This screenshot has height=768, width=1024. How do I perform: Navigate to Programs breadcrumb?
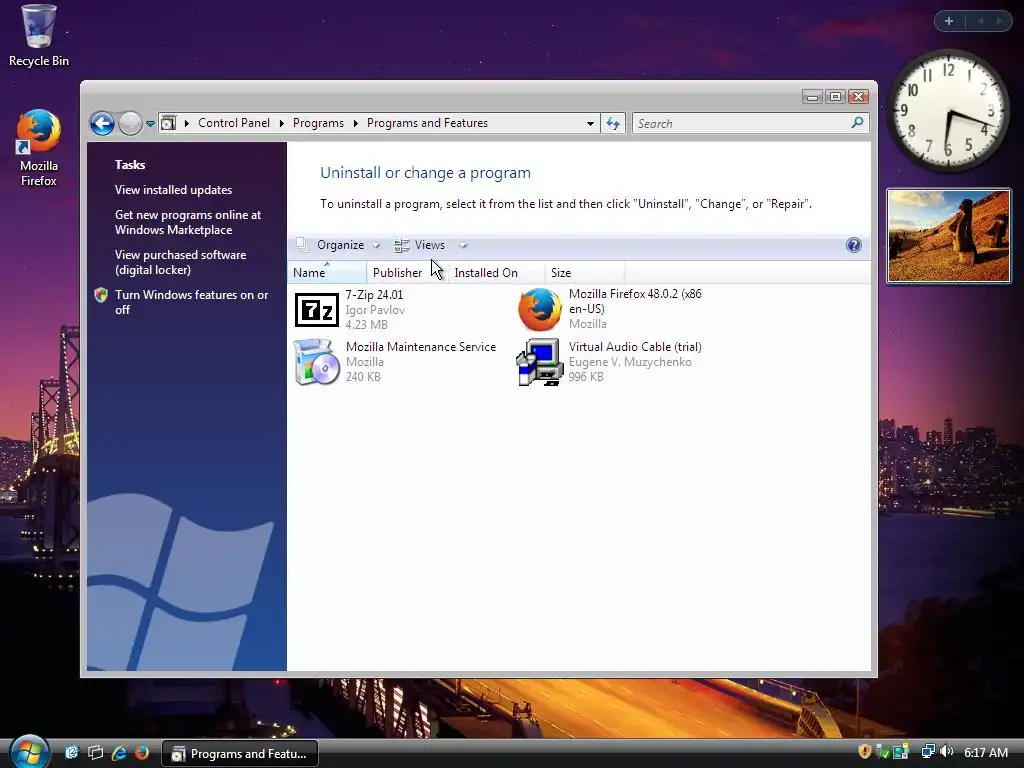(318, 123)
